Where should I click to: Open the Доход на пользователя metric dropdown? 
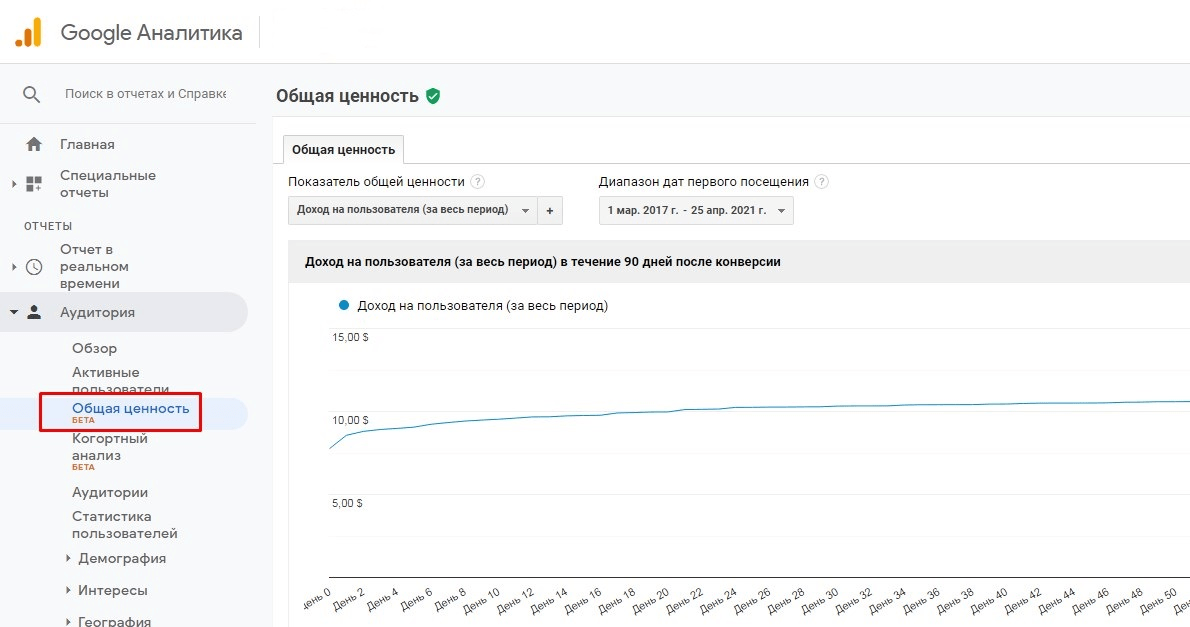point(412,210)
